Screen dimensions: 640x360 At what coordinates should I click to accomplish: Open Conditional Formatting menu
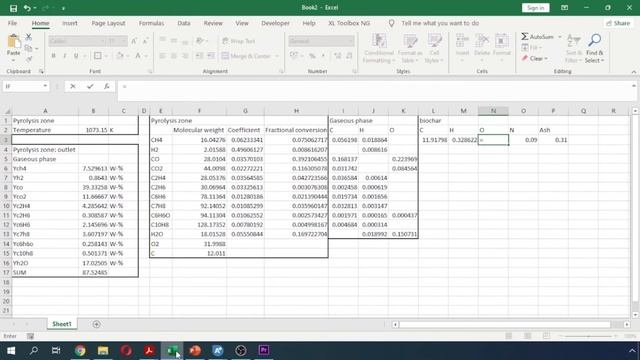coord(379,48)
